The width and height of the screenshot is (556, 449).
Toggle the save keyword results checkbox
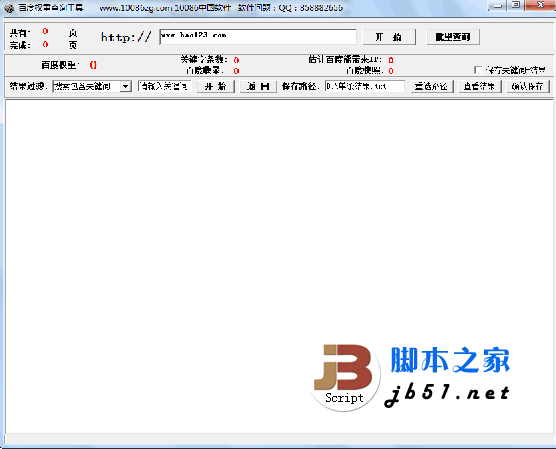pyautogui.click(x=478, y=70)
